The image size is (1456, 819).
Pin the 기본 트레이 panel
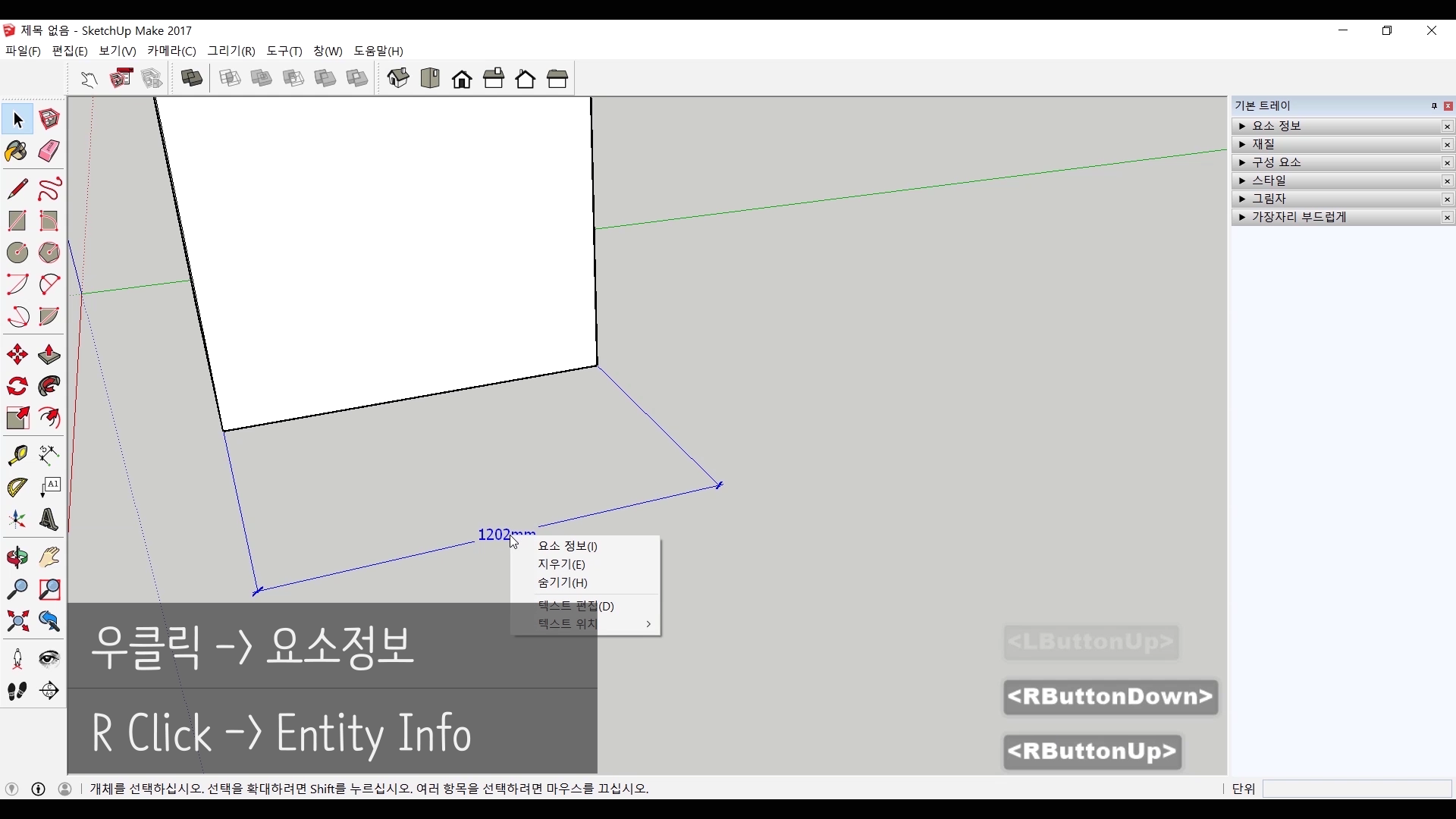tap(1434, 106)
